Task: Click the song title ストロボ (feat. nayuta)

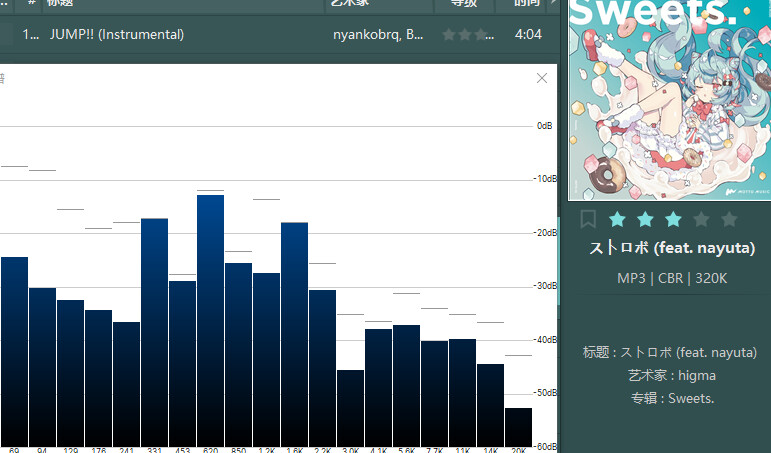Action: click(x=672, y=248)
